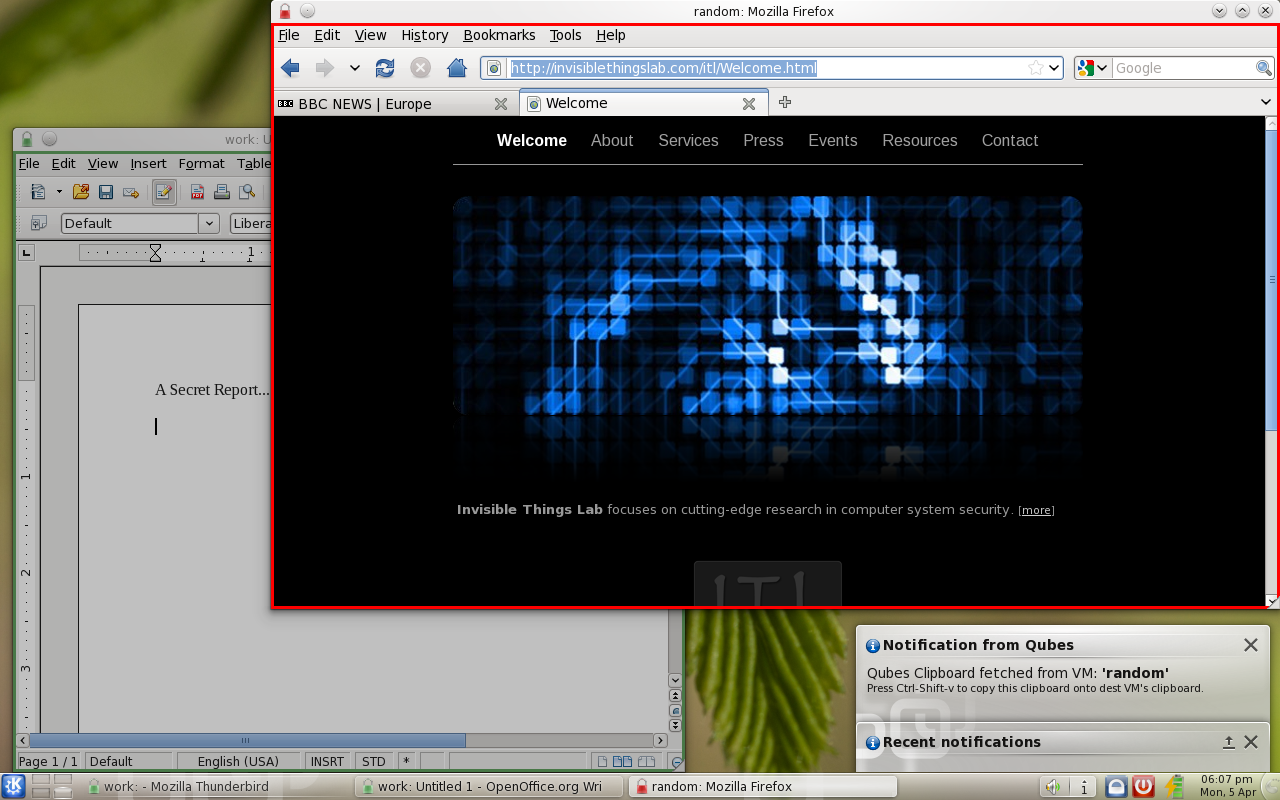This screenshot has height=800, width=1280.
Task: Export directly as PDF in Writer
Action: [x=198, y=192]
